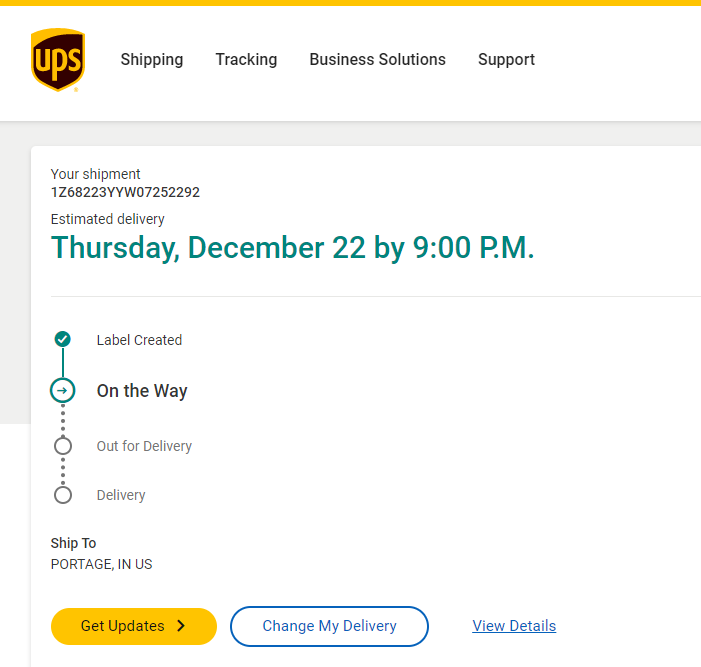Select tracking number 1Z68223YYW07252292
This screenshot has height=667, width=701.
coord(125,192)
